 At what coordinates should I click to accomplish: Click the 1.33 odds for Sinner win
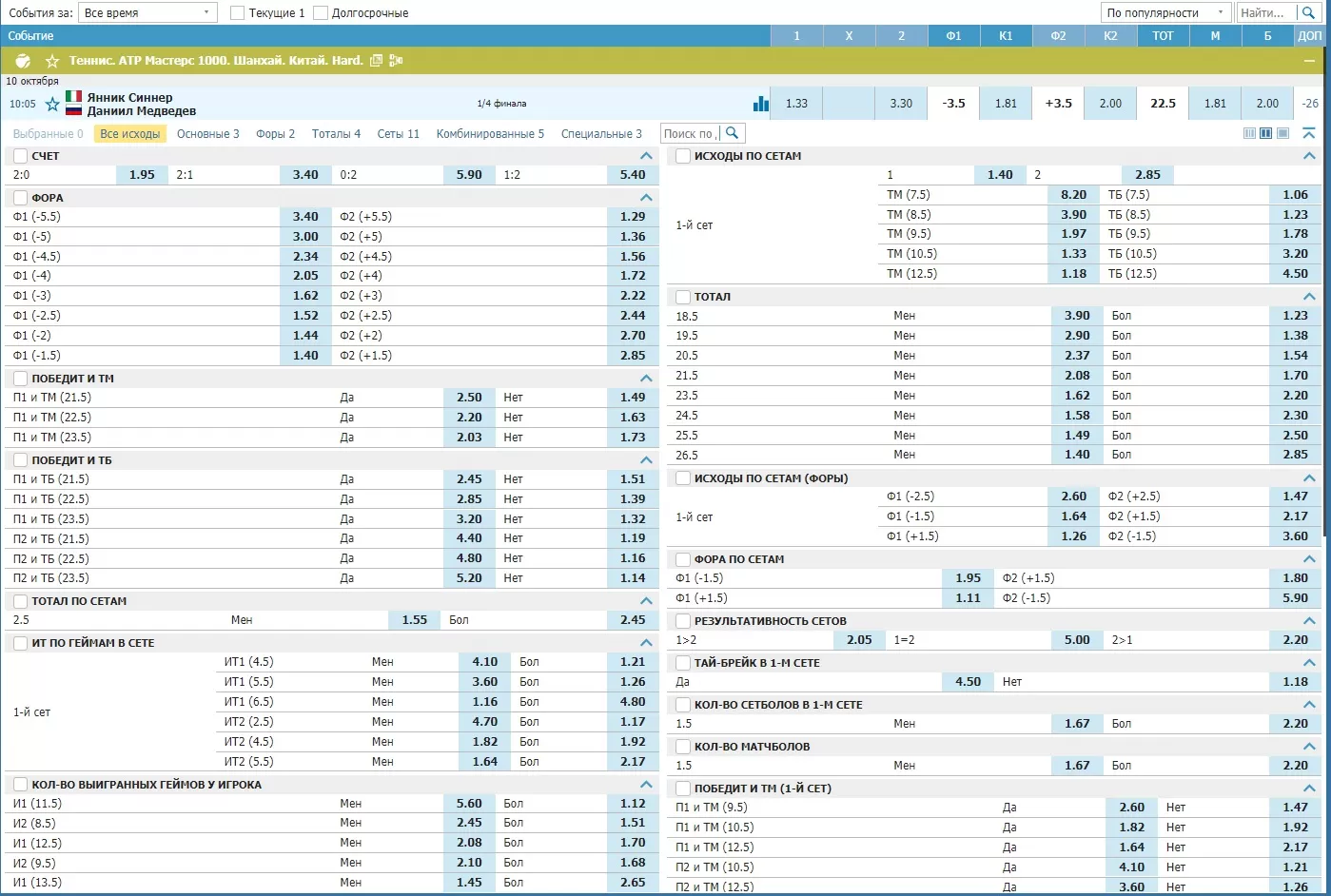coord(796,104)
